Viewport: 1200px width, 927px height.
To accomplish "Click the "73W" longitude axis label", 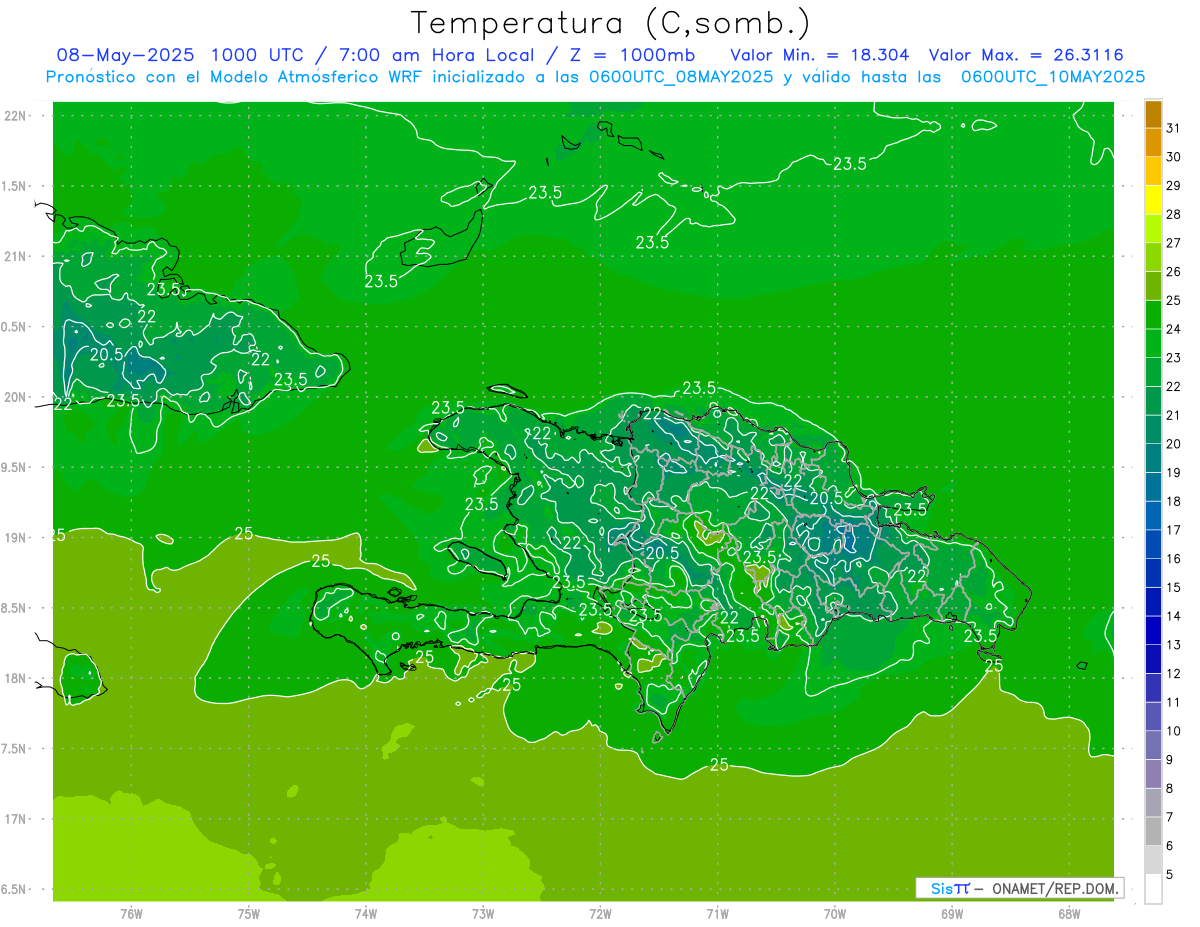I will click(483, 913).
